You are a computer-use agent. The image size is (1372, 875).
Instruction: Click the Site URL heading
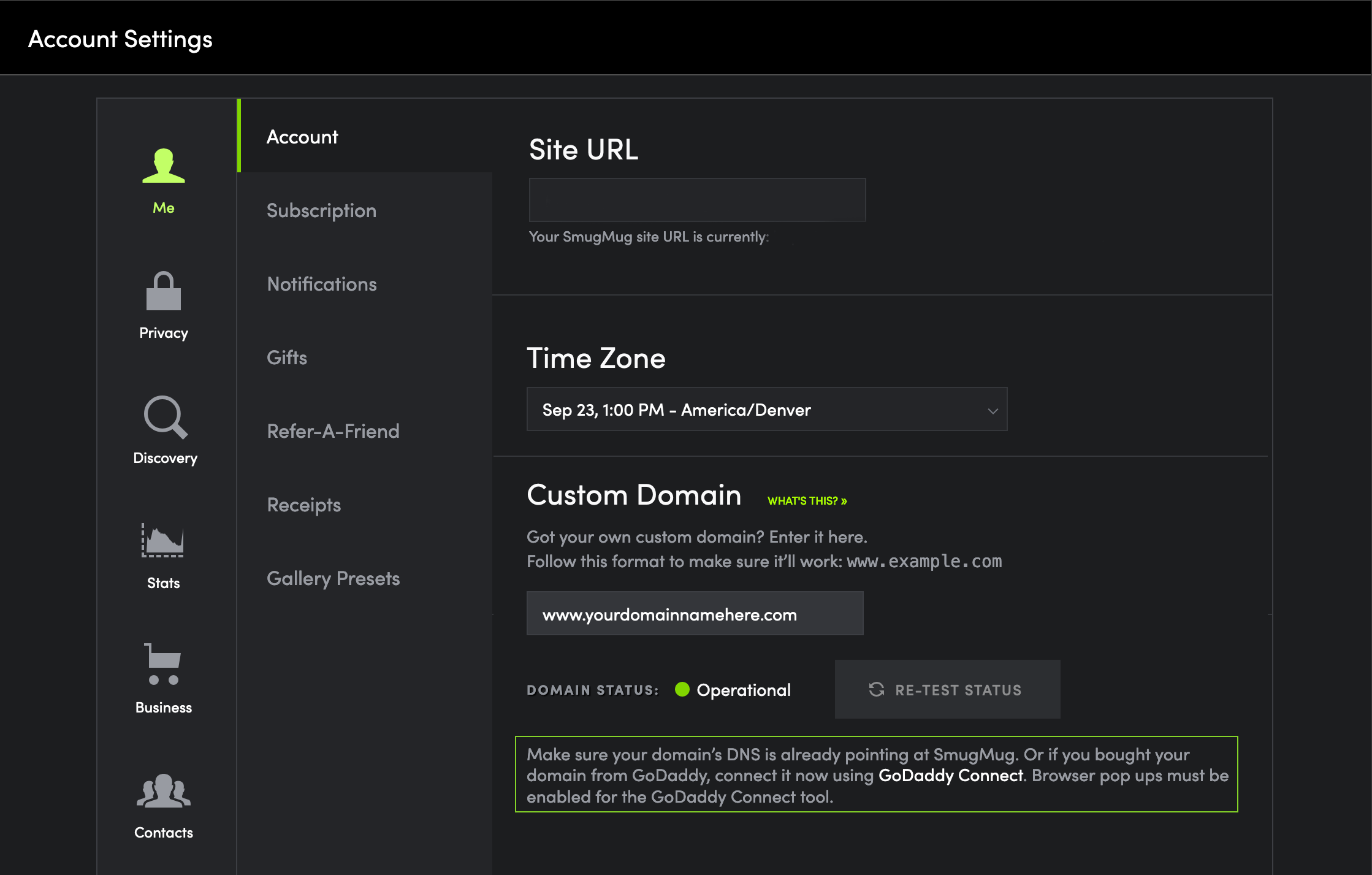coord(584,150)
